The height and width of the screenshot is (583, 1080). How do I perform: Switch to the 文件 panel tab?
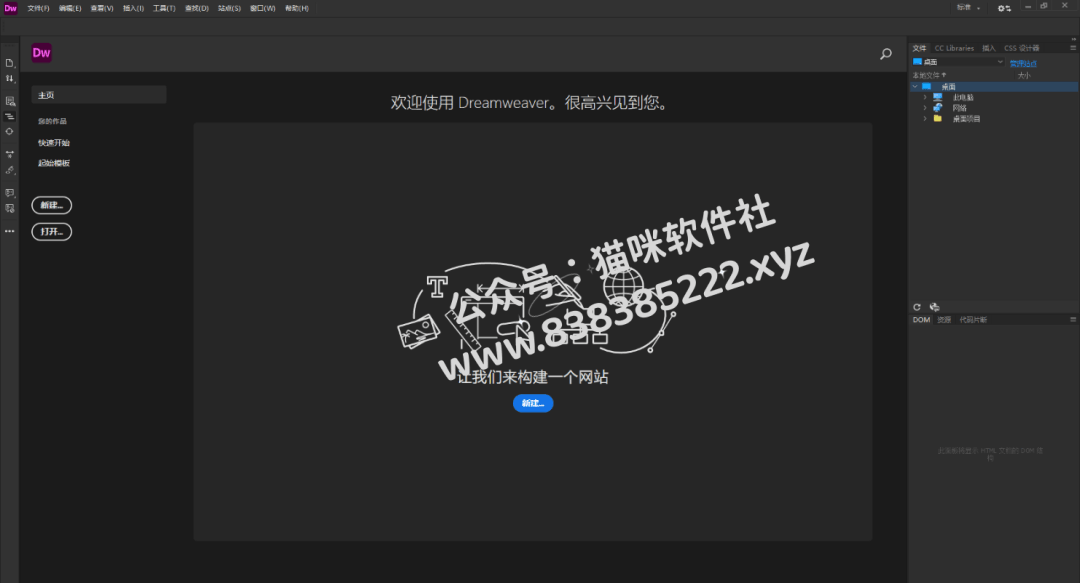(x=920, y=48)
